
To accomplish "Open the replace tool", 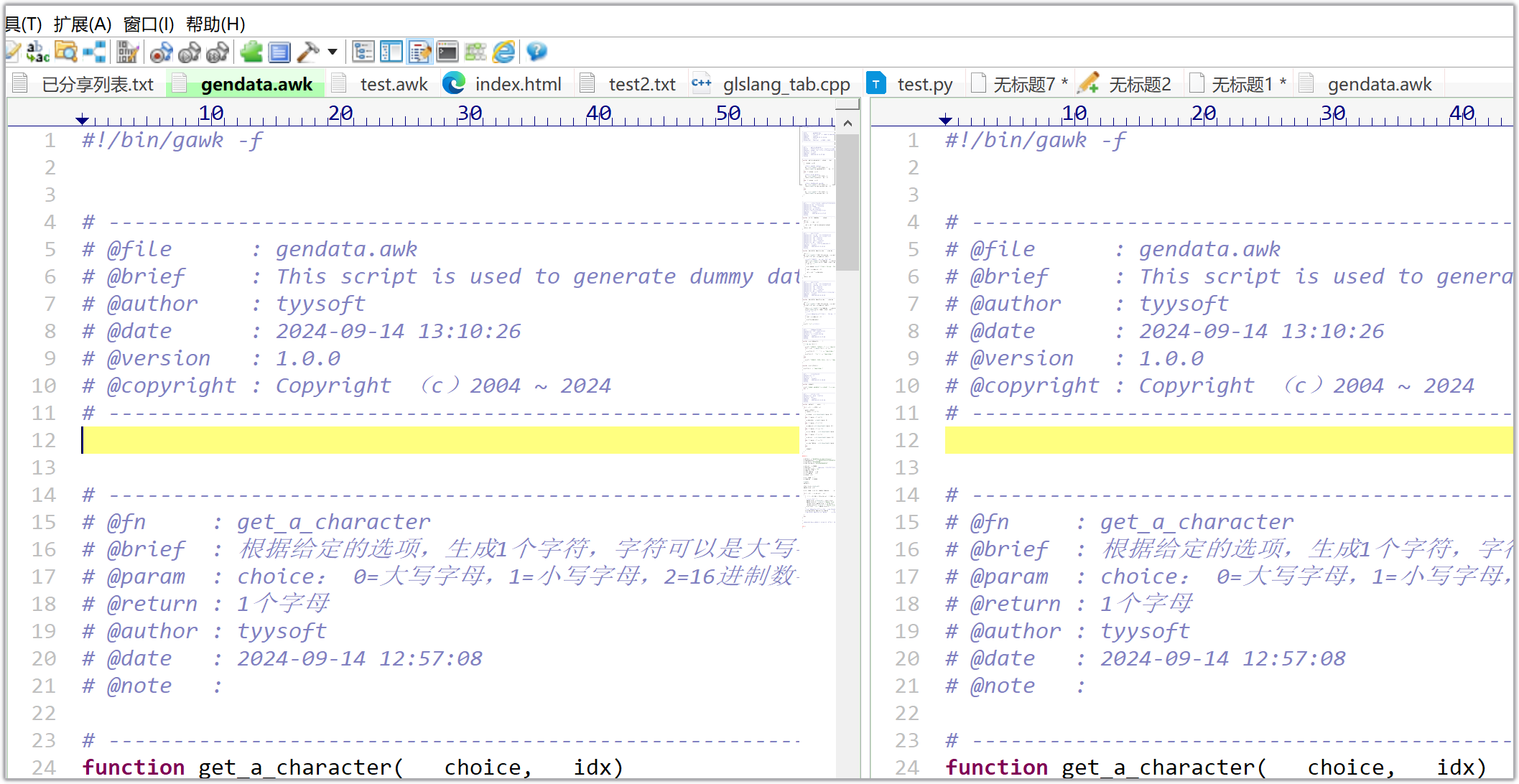I will click(36, 52).
